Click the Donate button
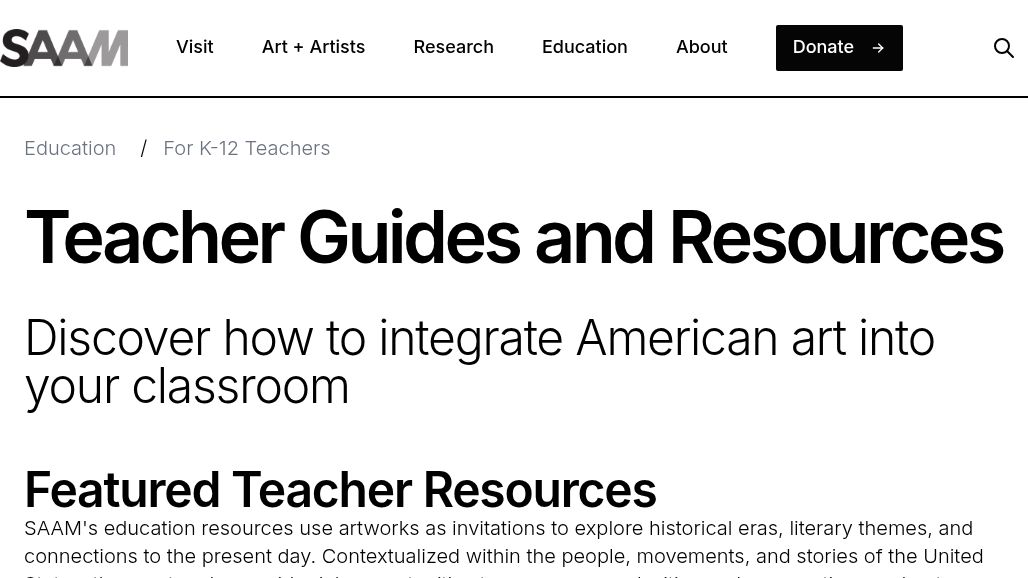Screen dimensions: 1028x578 (x=839, y=47)
